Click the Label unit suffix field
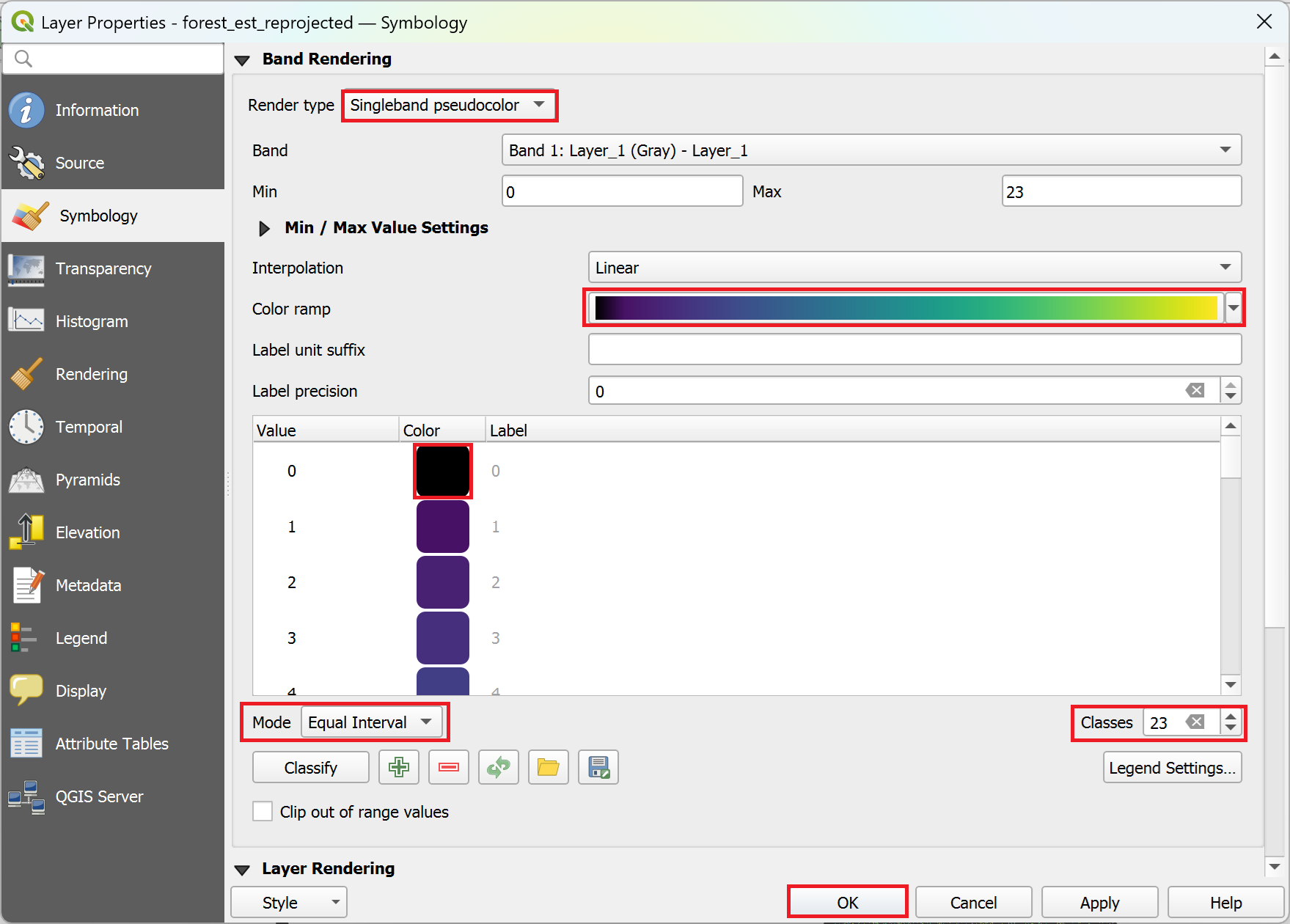This screenshot has height=924, width=1290. [x=915, y=350]
